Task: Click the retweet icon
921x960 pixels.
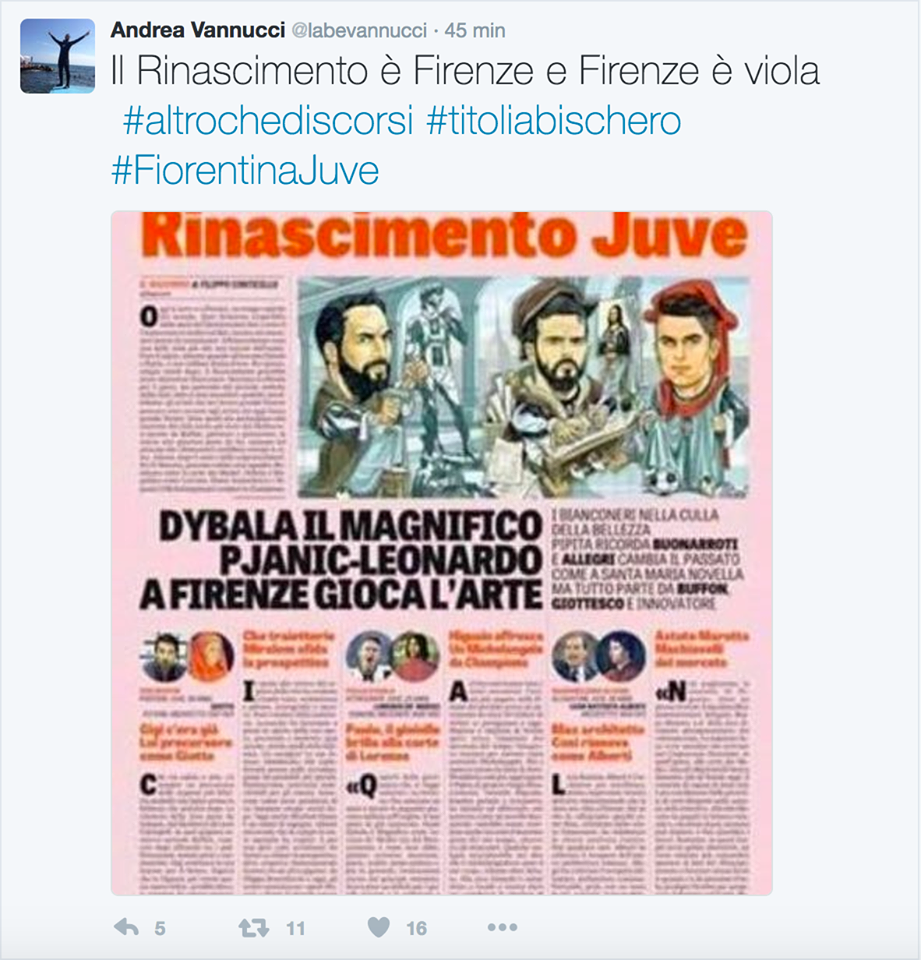Action: click(x=254, y=928)
